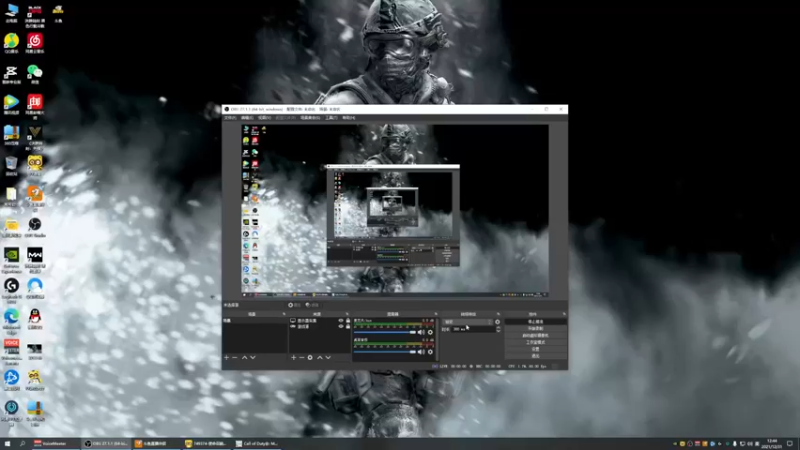The height and width of the screenshot is (450, 800).
Task: Switch to Call of Duty taskbar item
Action: tap(258, 443)
